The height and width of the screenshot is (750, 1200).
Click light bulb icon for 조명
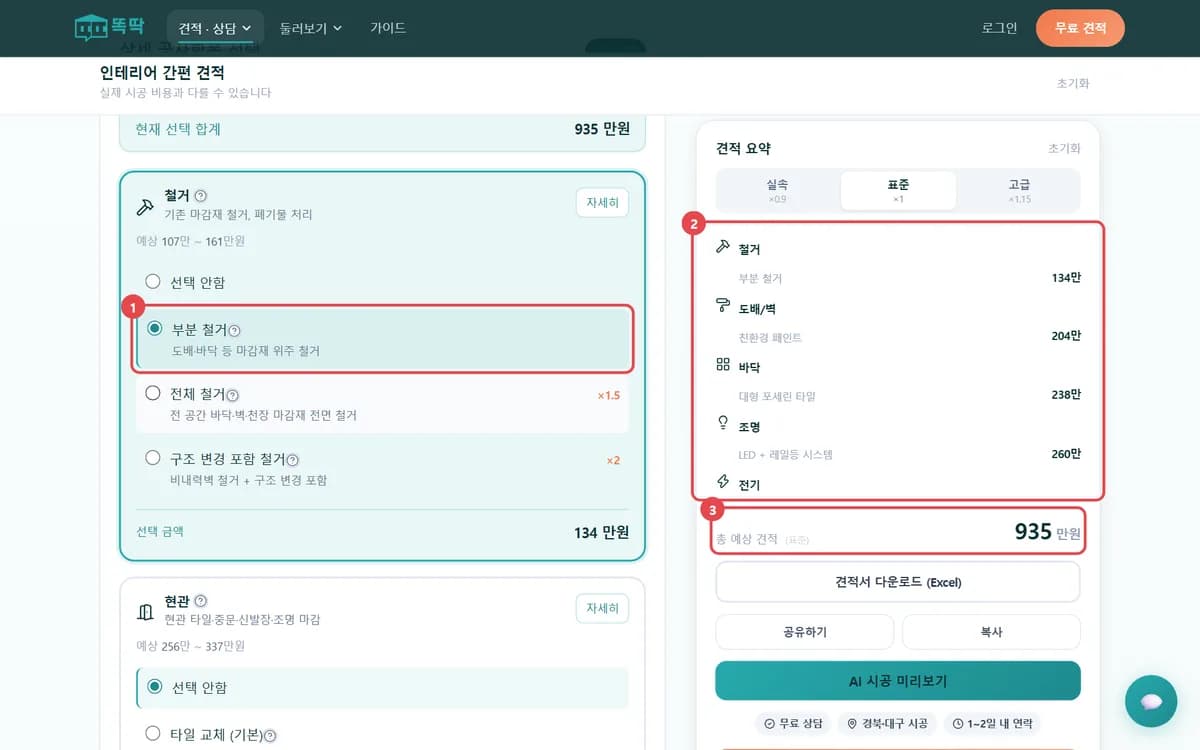[723, 423]
